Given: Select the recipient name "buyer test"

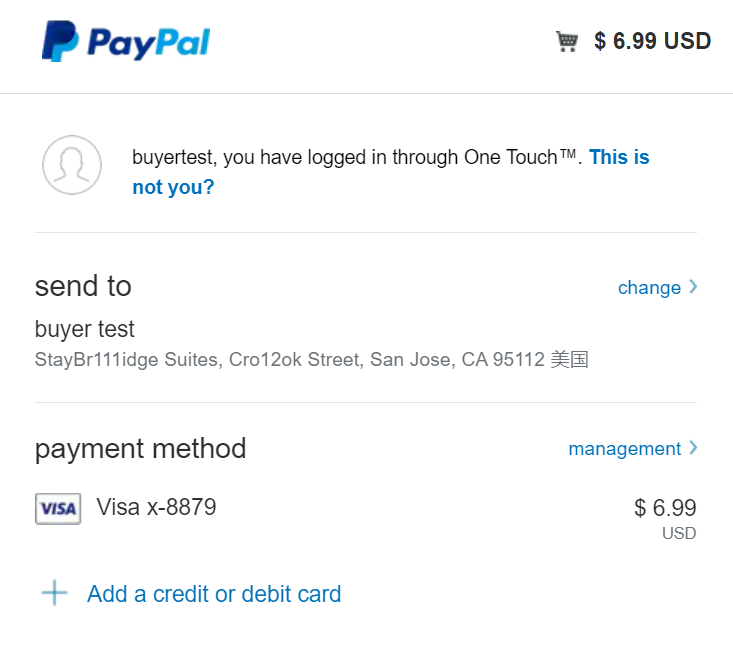Looking at the screenshot, I should [85, 329].
